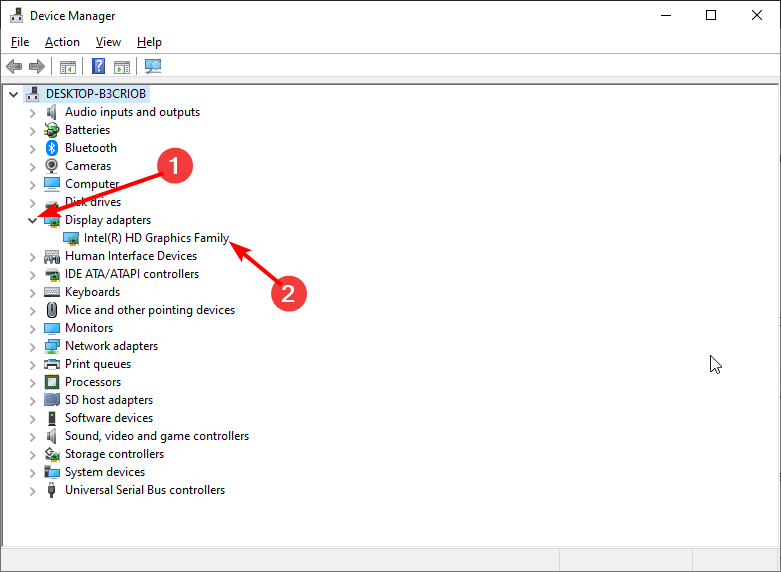Click the mouse icon beside Mice and other pointing devices
This screenshot has width=781, height=572.
point(52,310)
